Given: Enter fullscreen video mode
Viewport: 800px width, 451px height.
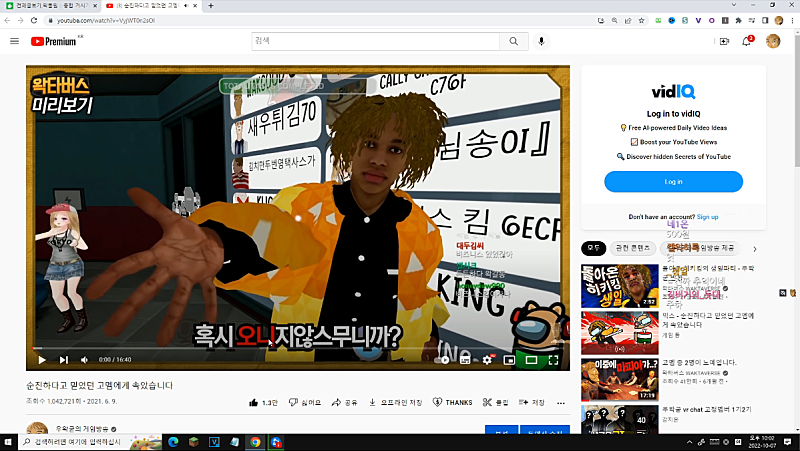Looking at the screenshot, I should pyautogui.click(x=553, y=360).
